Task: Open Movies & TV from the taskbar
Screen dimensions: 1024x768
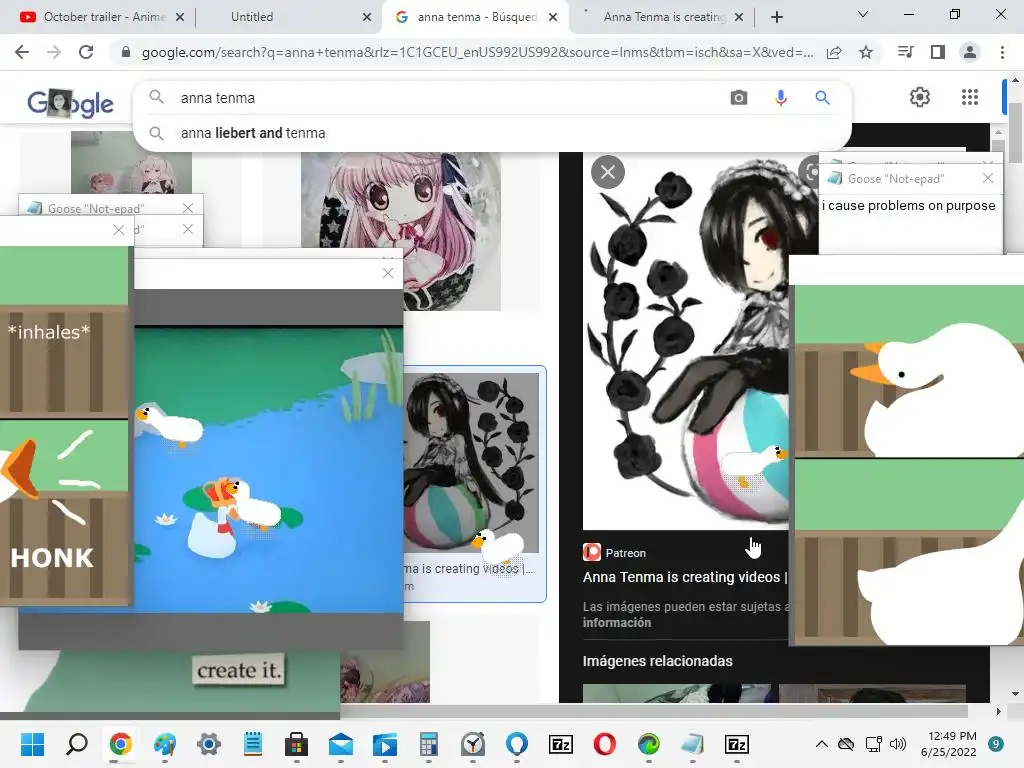Action: 385,744
